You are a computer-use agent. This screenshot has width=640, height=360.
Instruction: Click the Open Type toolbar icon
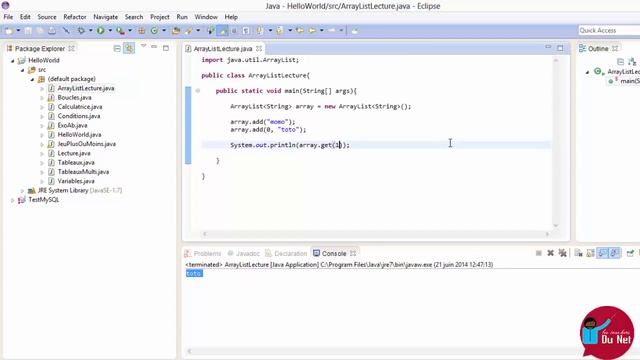coord(176,30)
